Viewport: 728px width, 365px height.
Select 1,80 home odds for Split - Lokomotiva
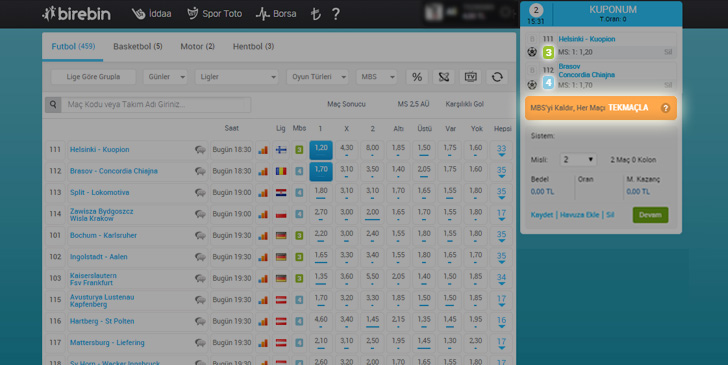point(321,192)
